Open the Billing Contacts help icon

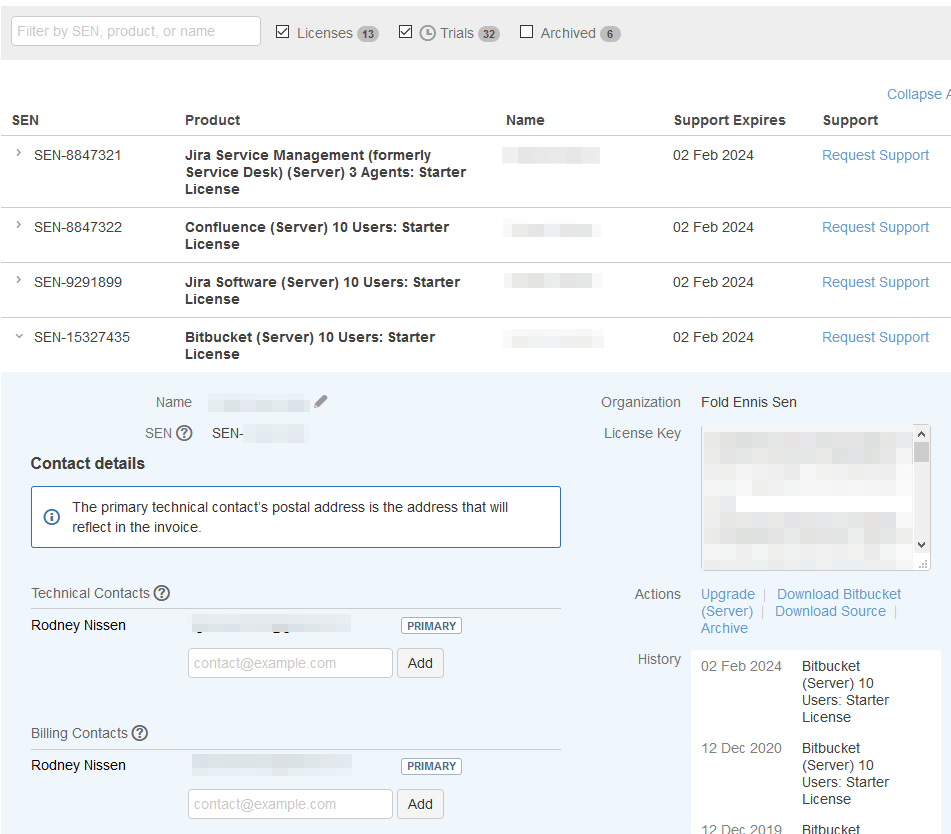click(140, 733)
